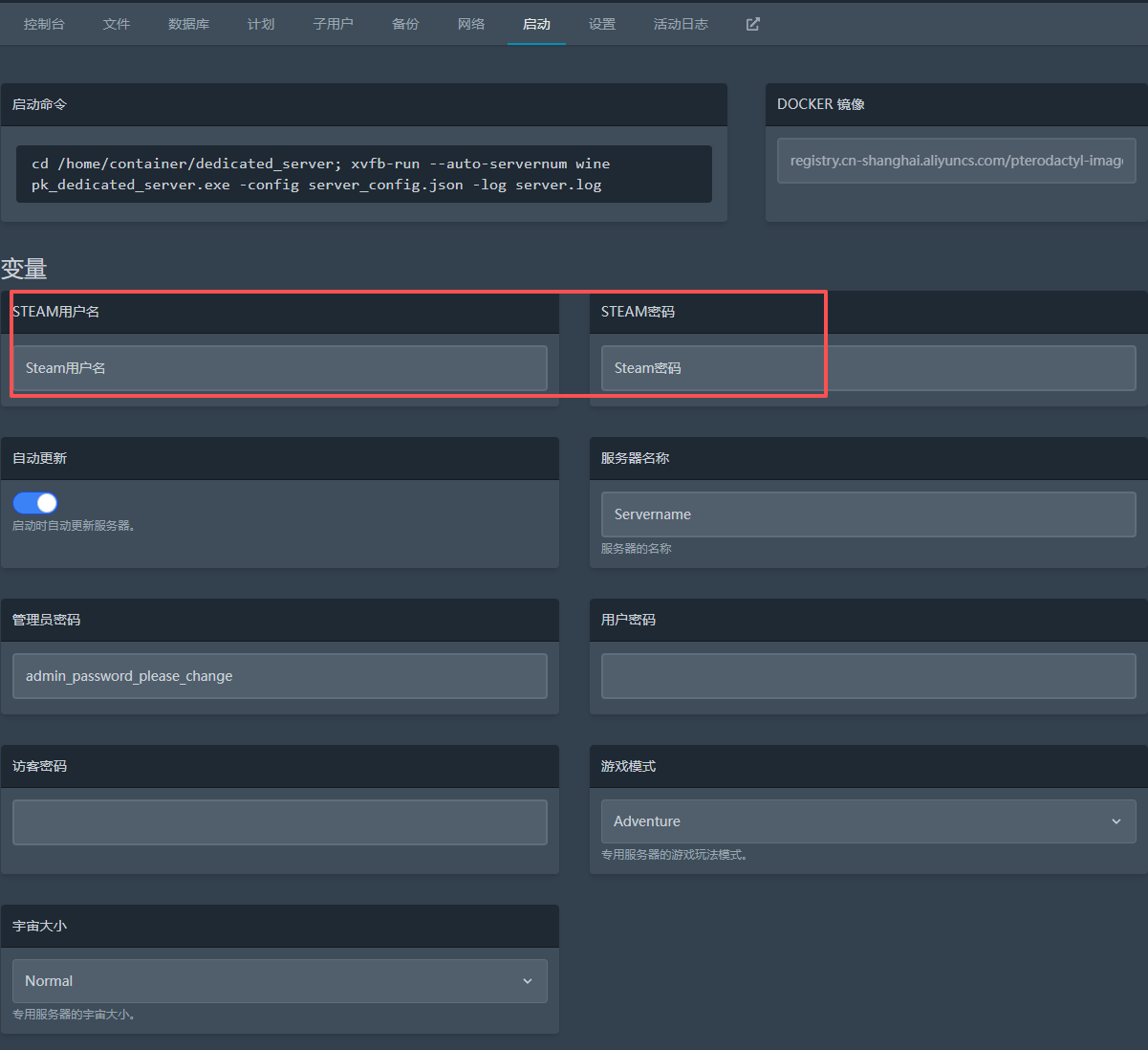Image resolution: width=1148 pixels, height=1050 pixels.
Task: Go to the 数据库 tab
Action: click(188, 24)
